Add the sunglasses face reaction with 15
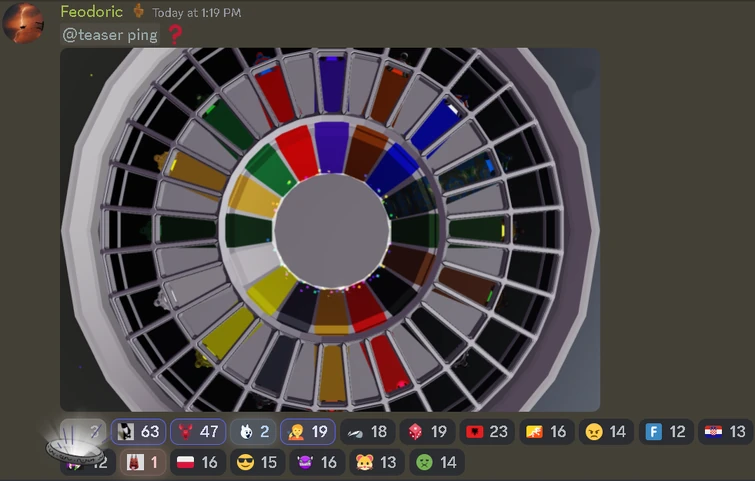 (x=258, y=462)
